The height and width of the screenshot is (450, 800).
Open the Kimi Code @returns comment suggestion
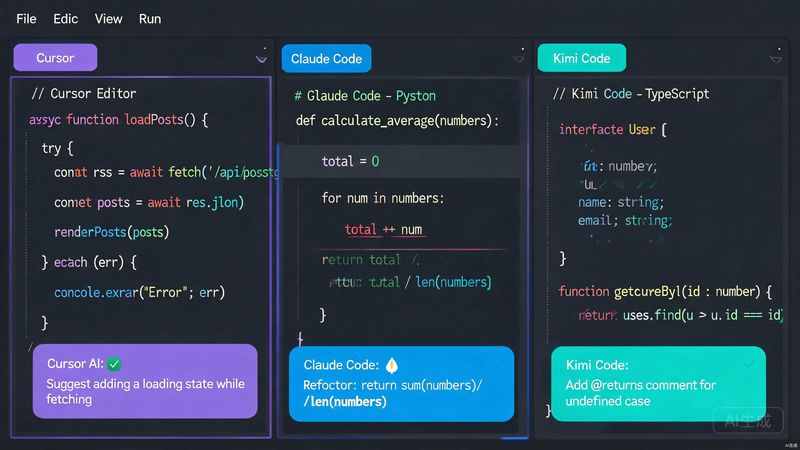click(x=658, y=384)
